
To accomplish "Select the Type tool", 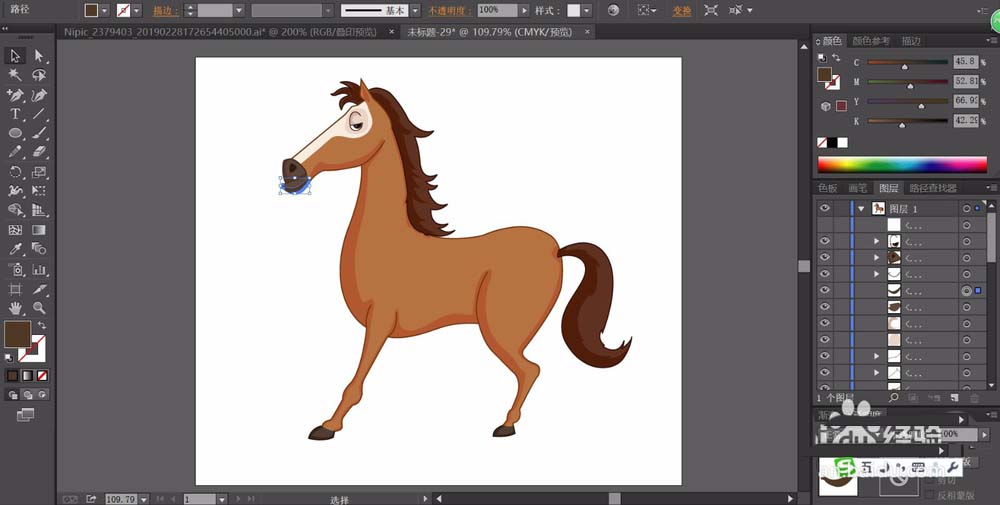I will point(15,114).
